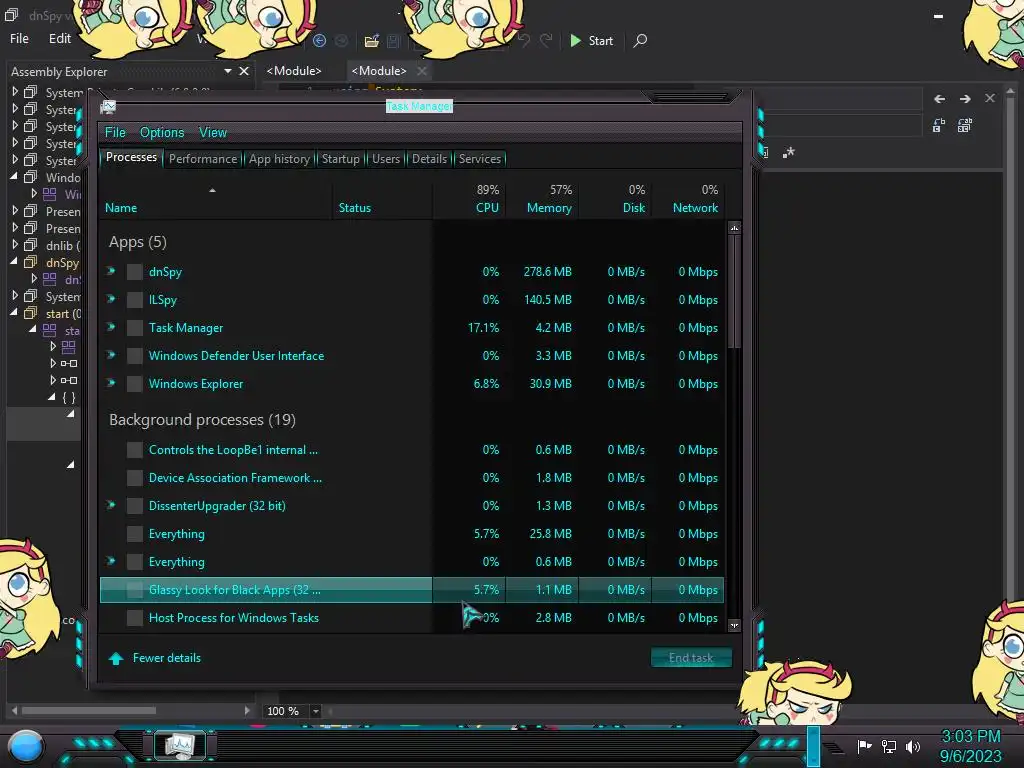Click the square icon of the dnSpy process
Screen dimensions: 1024x768
(x=135, y=272)
